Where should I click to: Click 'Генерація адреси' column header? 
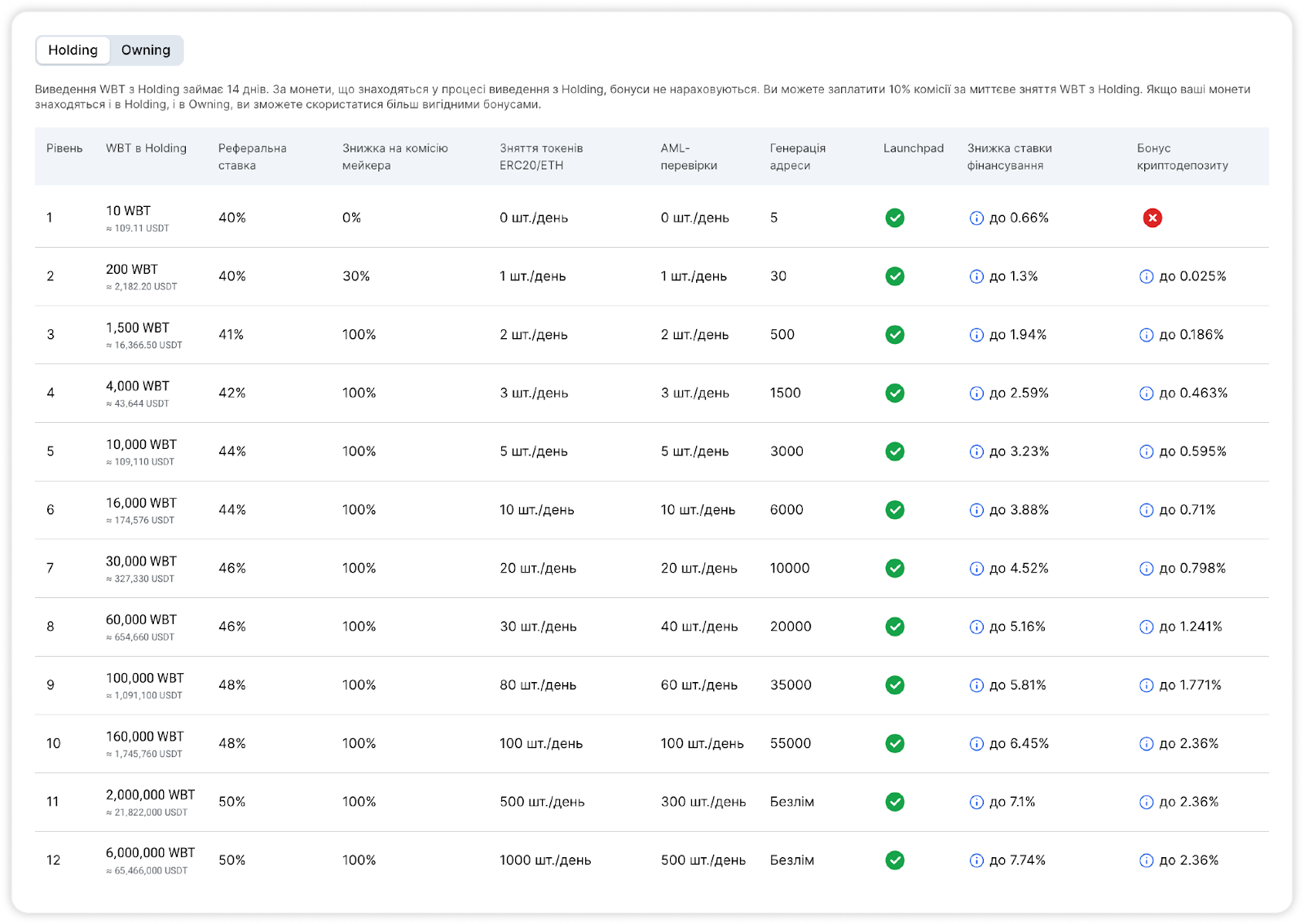pyautogui.click(x=798, y=156)
